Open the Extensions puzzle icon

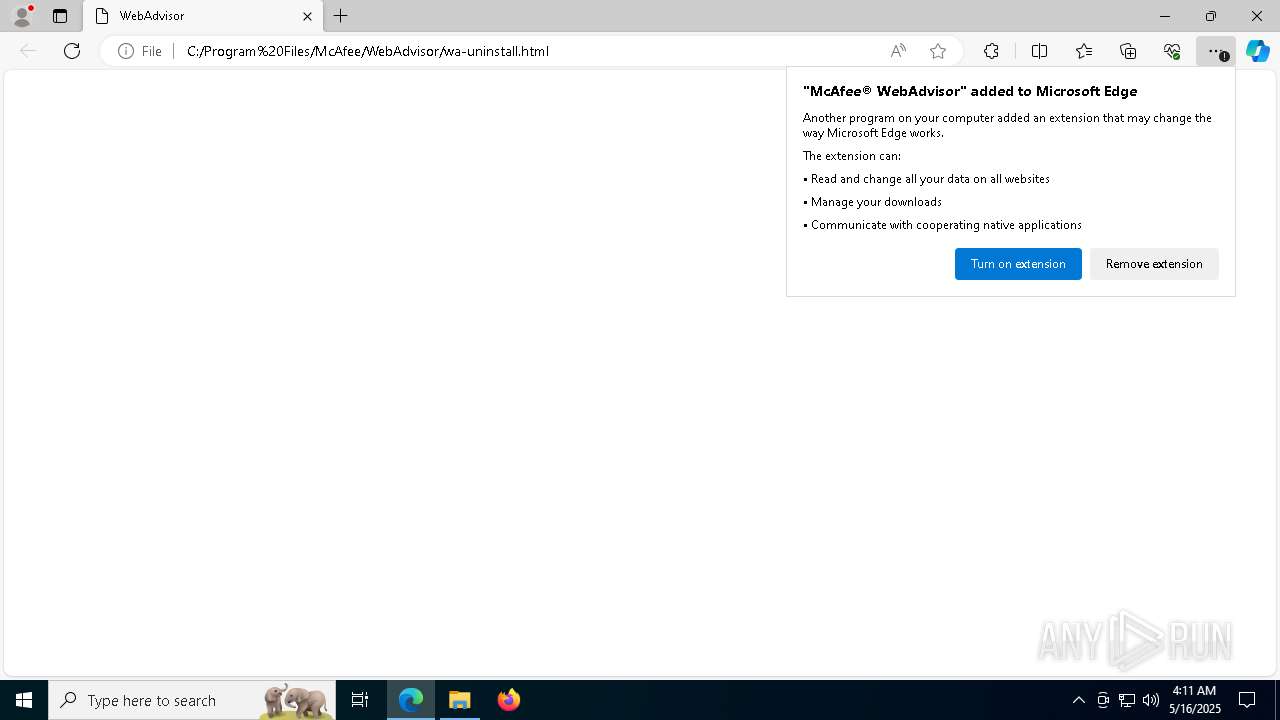[991, 51]
